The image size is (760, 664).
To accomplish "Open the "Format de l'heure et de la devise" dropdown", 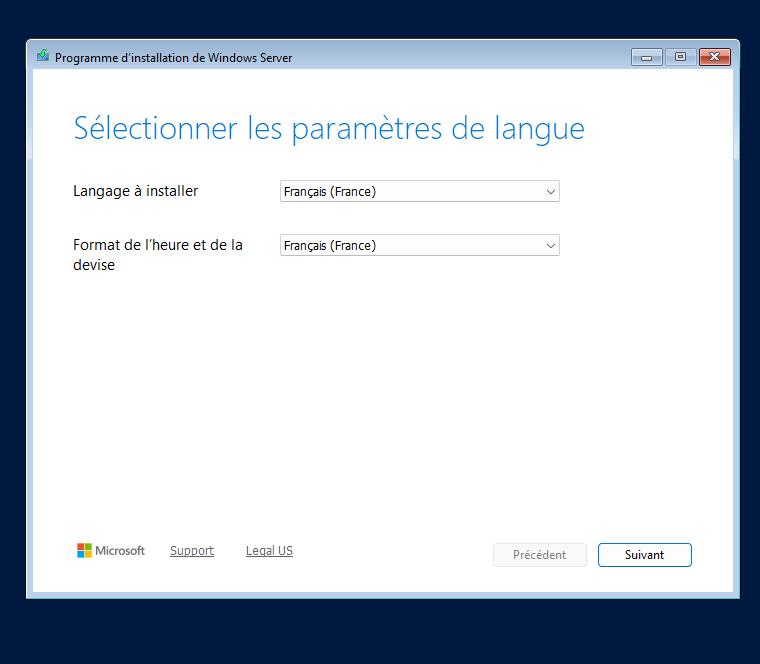I will 420,245.
